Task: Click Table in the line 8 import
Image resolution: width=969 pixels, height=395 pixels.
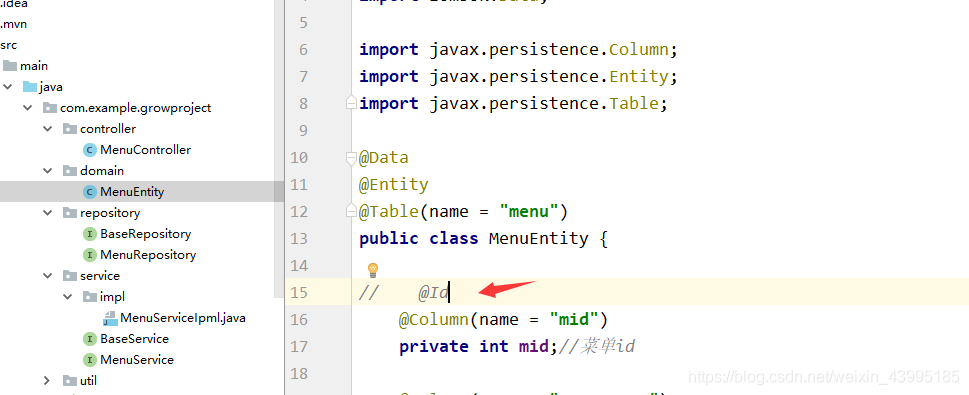Action: (x=634, y=103)
